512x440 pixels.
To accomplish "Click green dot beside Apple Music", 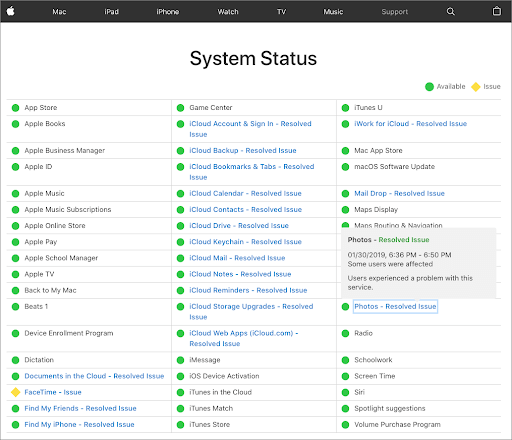I will pyautogui.click(x=15, y=194).
